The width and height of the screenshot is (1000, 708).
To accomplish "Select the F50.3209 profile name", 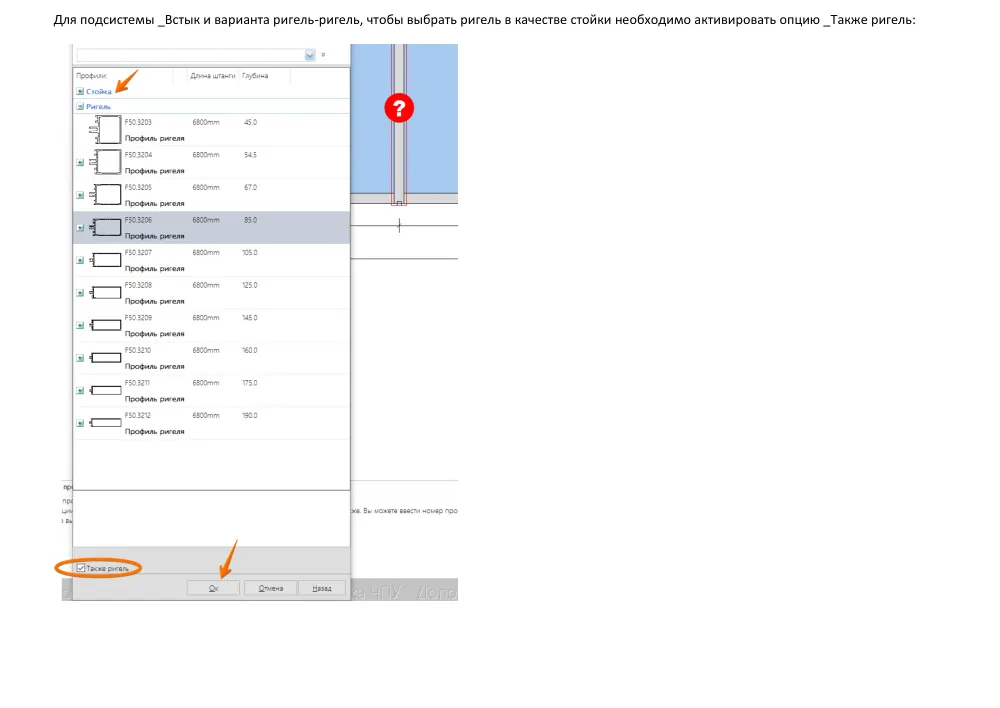I will point(138,318).
